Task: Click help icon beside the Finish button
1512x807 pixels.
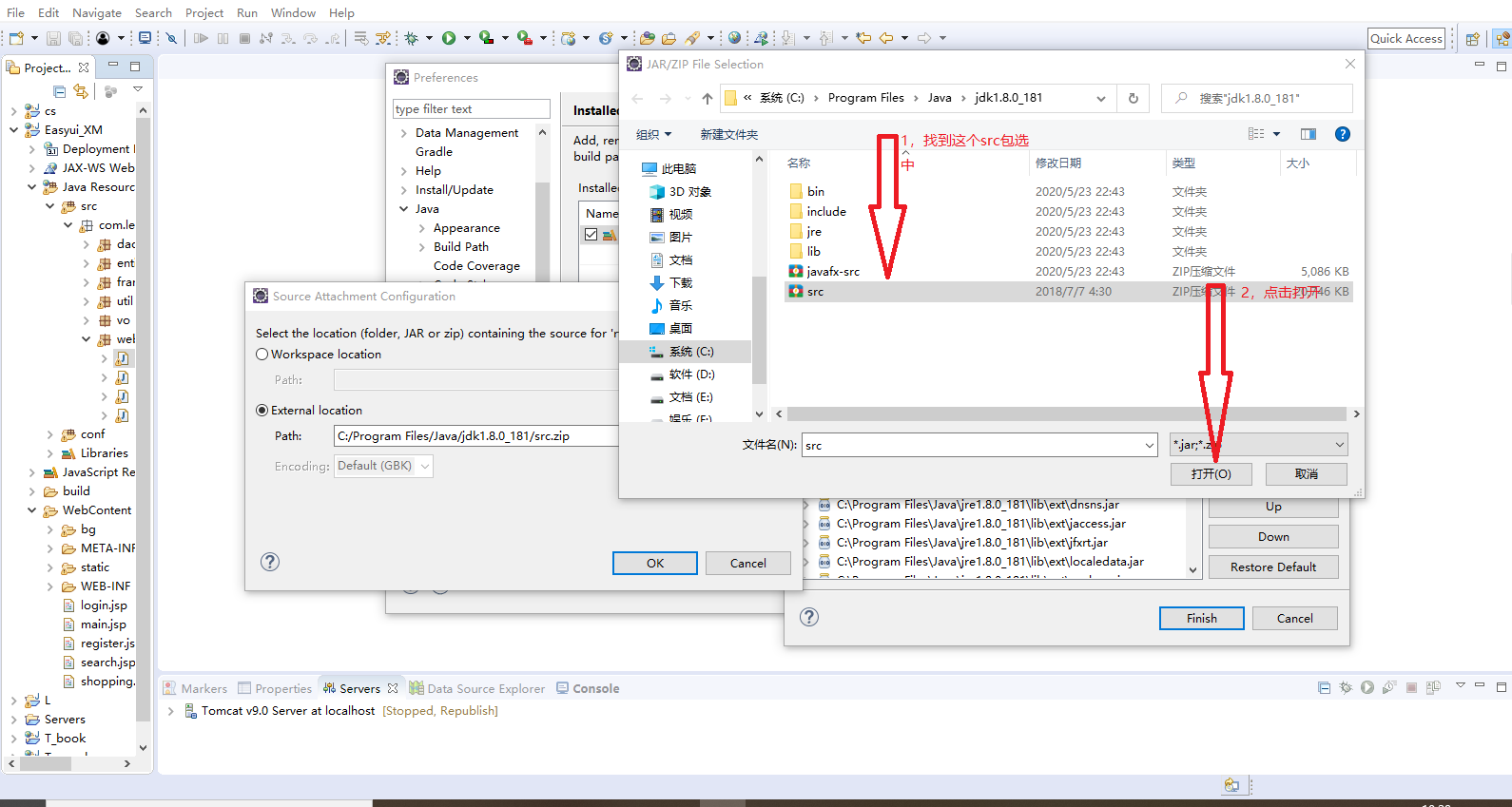Action: tap(809, 617)
